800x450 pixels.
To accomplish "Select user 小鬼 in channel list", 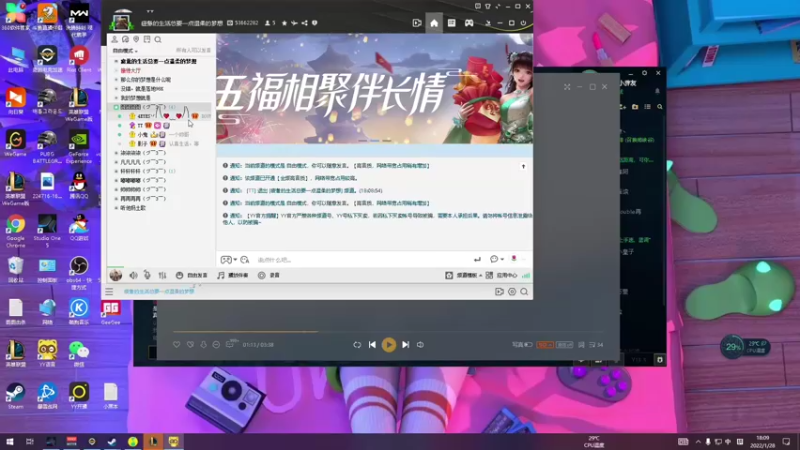I will (142, 135).
